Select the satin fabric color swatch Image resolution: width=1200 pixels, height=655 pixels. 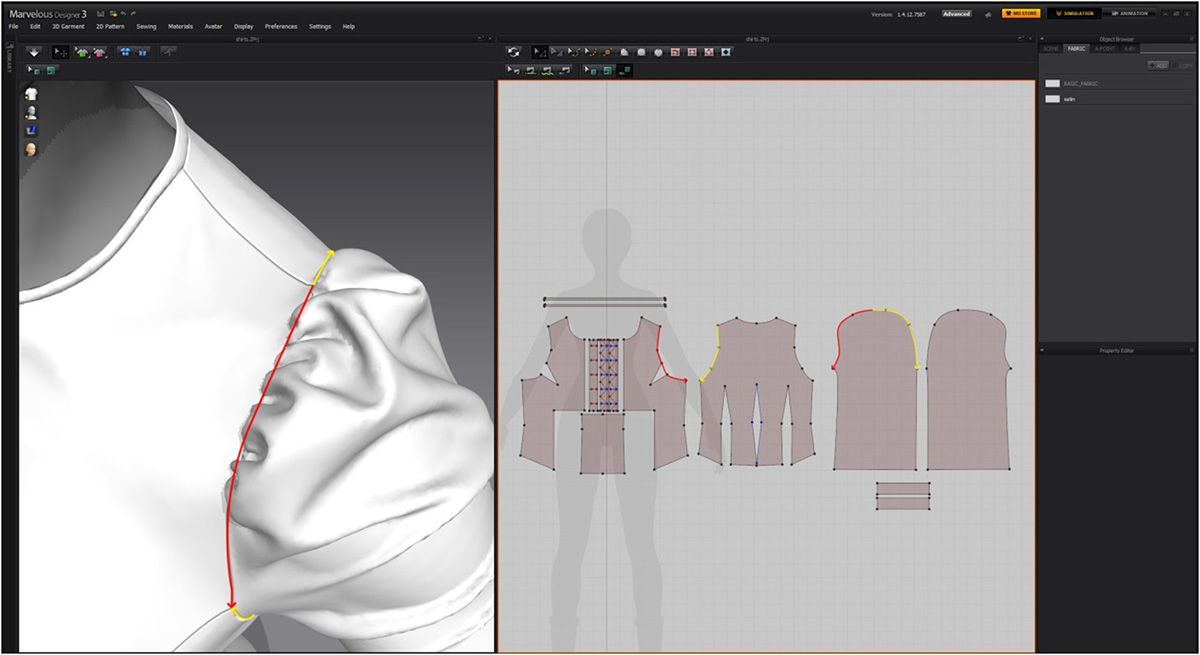[x=1052, y=99]
